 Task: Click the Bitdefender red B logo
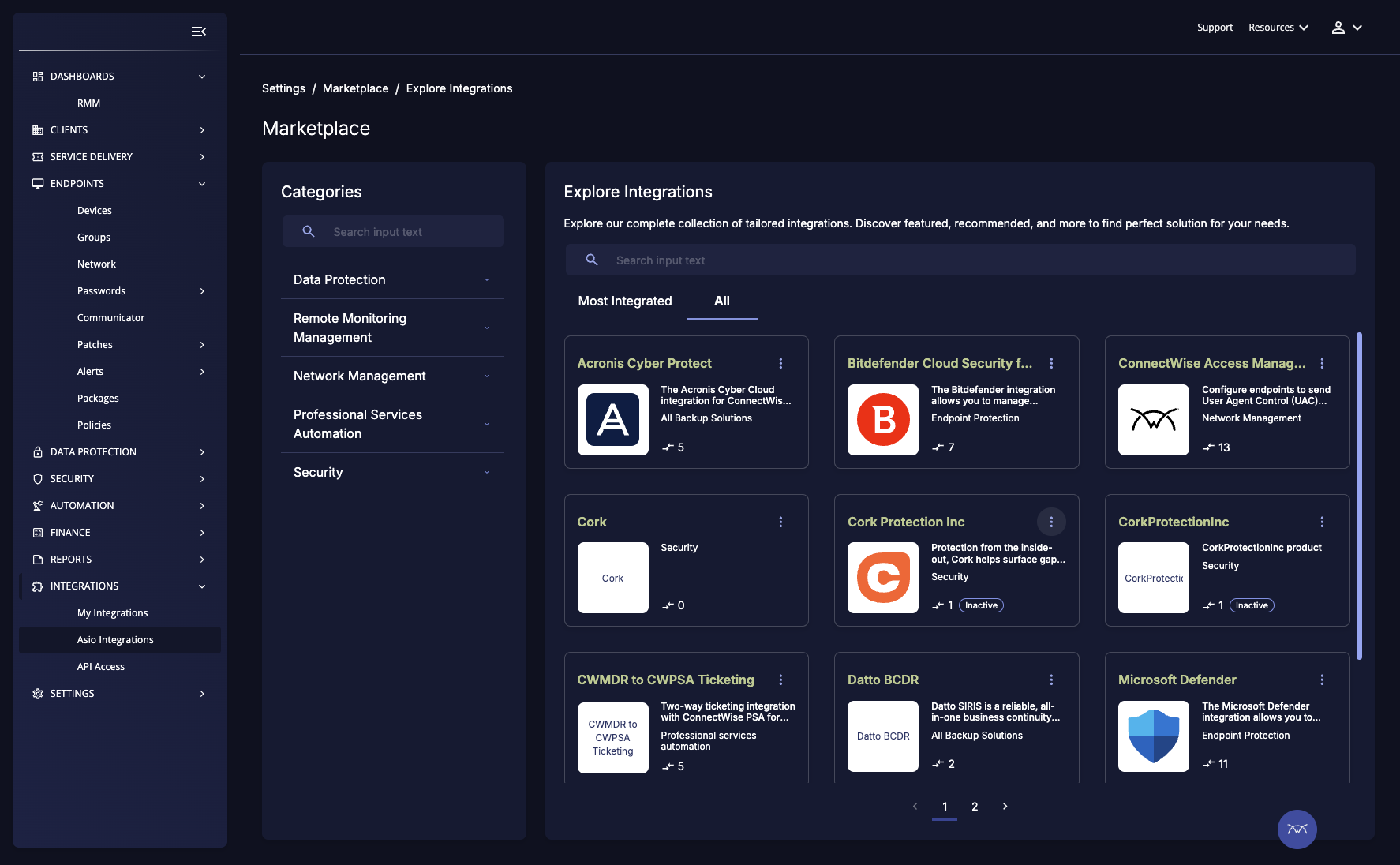(883, 420)
